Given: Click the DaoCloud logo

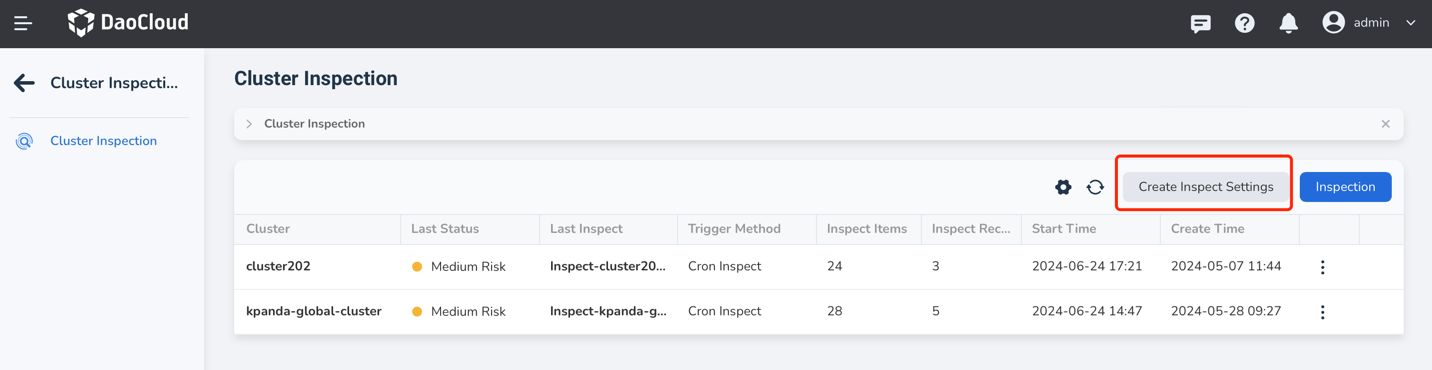Looking at the screenshot, I should (x=127, y=22).
